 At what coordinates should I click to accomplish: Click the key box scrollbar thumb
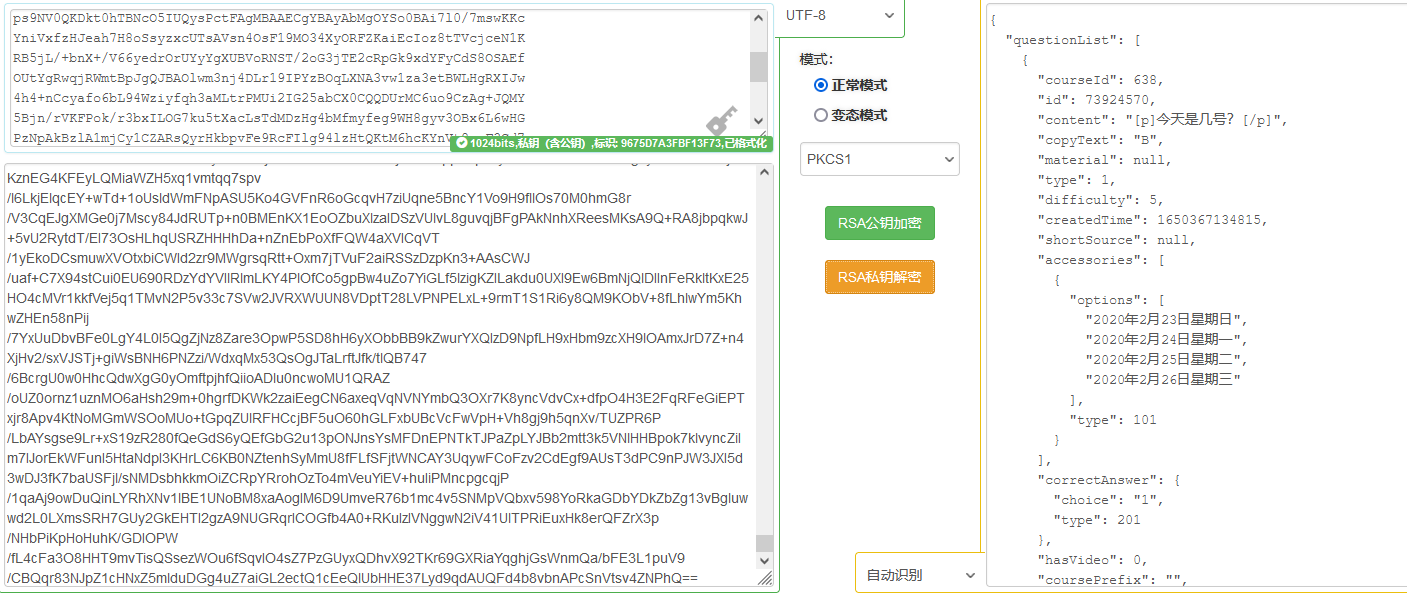[758, 66]
